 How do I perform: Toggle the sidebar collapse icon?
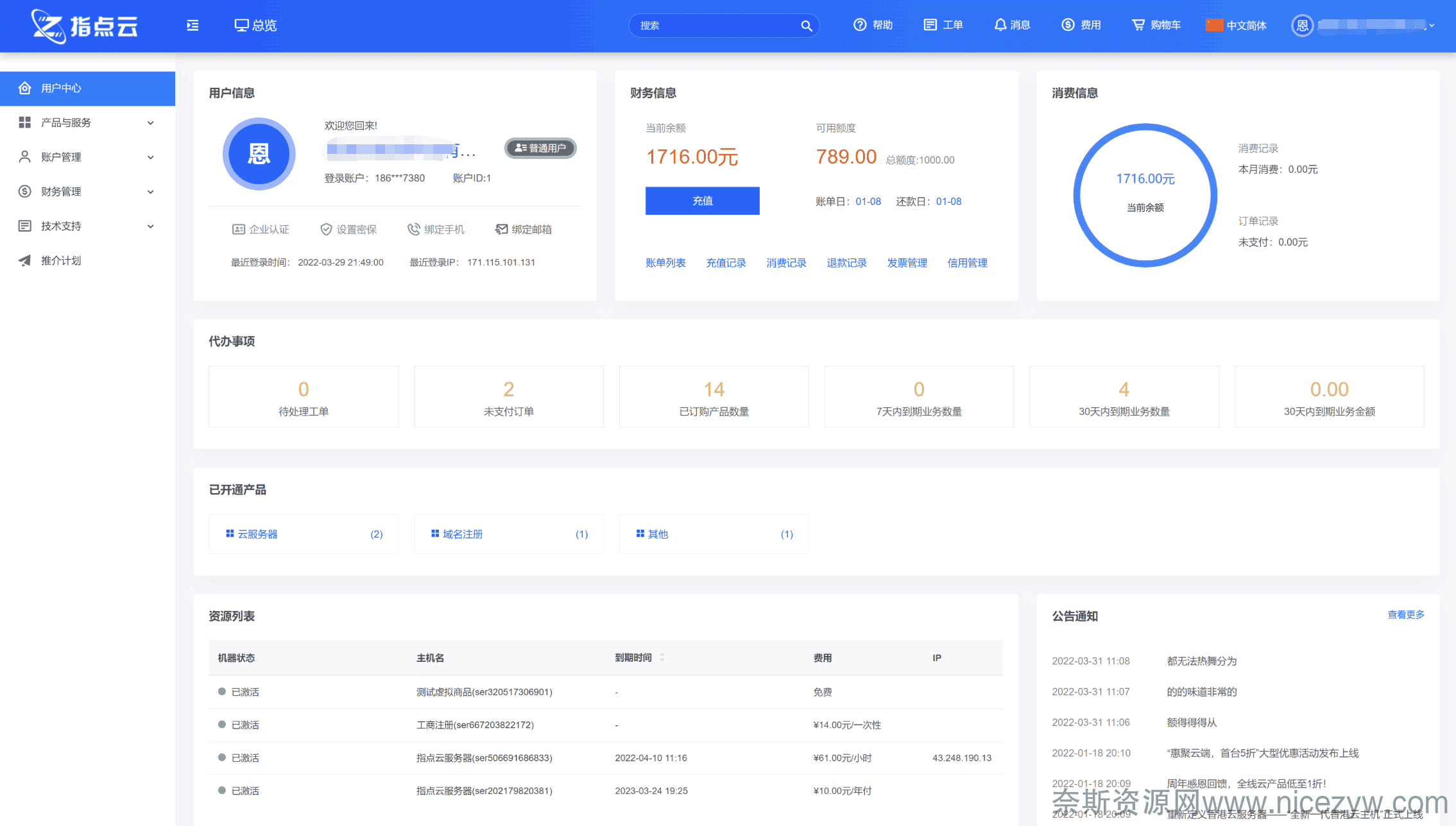[193, 26]
